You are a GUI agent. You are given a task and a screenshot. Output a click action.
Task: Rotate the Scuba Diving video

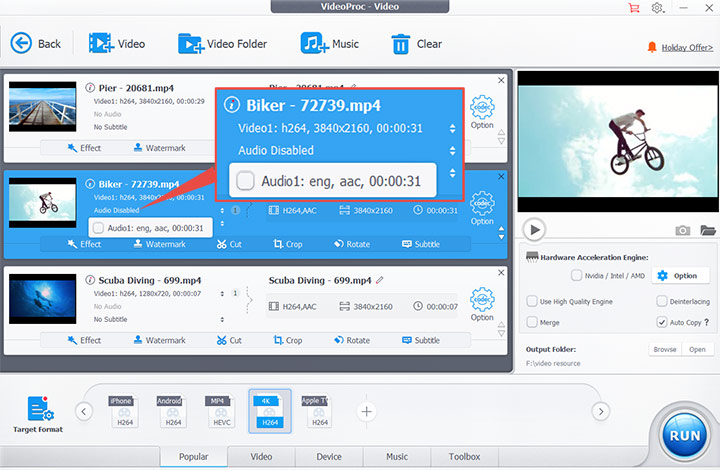pos(352,340)
